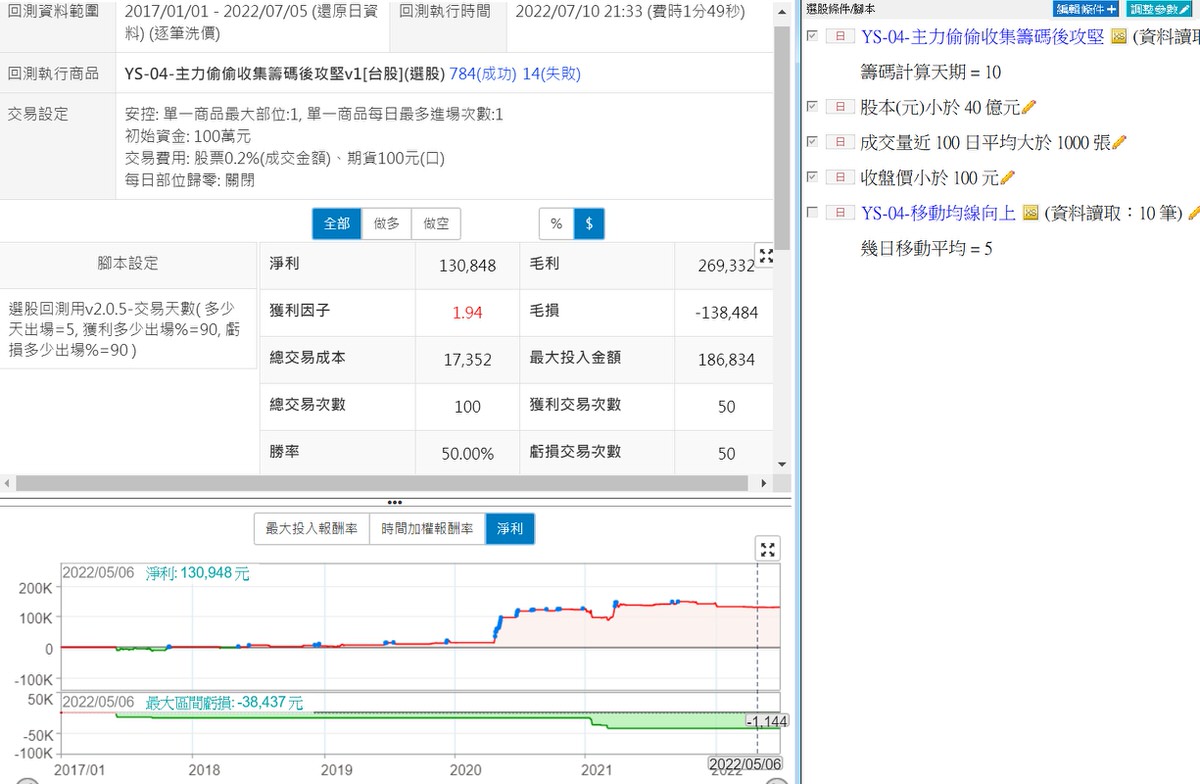
Task: Enable the YS-04-移動均線向上 condition checkbox
Action: [812, 212]
